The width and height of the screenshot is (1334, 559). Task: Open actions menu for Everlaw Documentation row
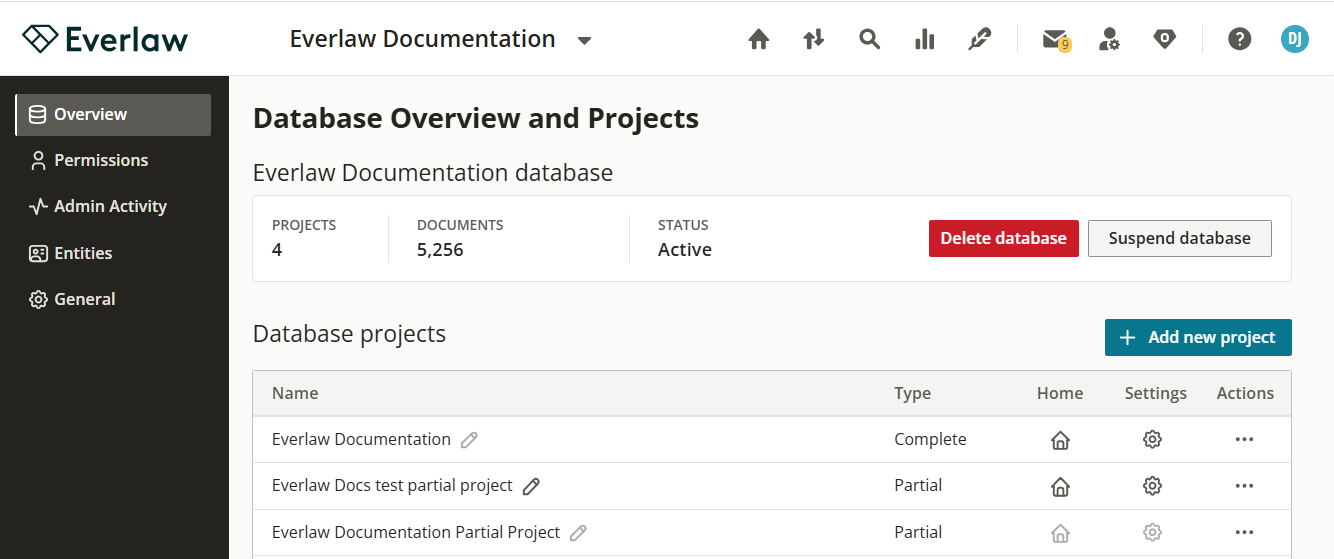1244,439
